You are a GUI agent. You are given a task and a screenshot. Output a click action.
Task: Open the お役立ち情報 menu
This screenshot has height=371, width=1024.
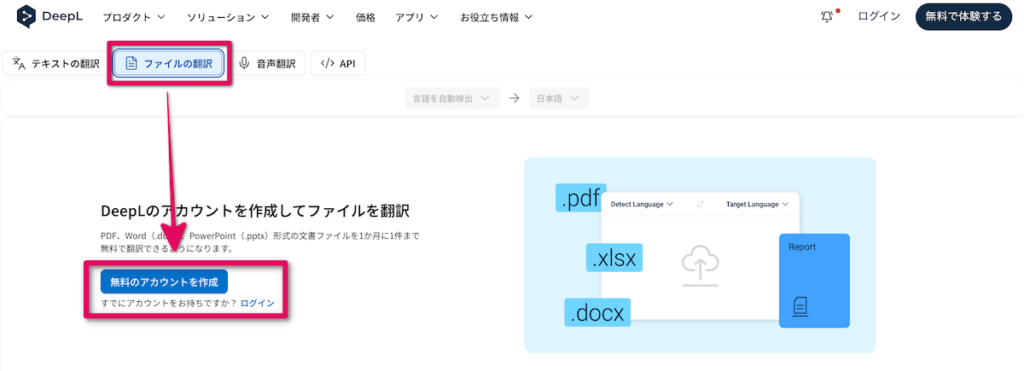tap(496, 18)
